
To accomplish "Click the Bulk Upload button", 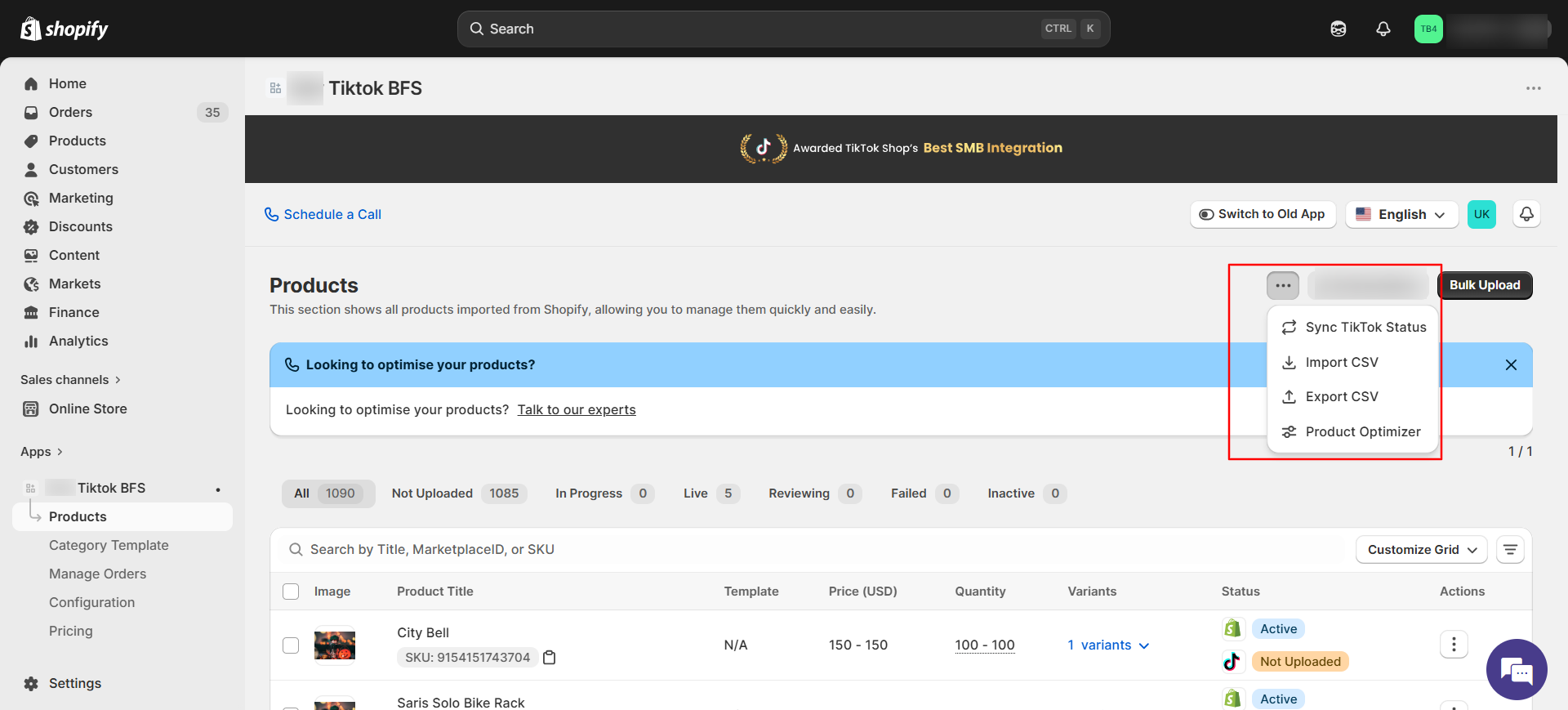I will pos(1484,285).
